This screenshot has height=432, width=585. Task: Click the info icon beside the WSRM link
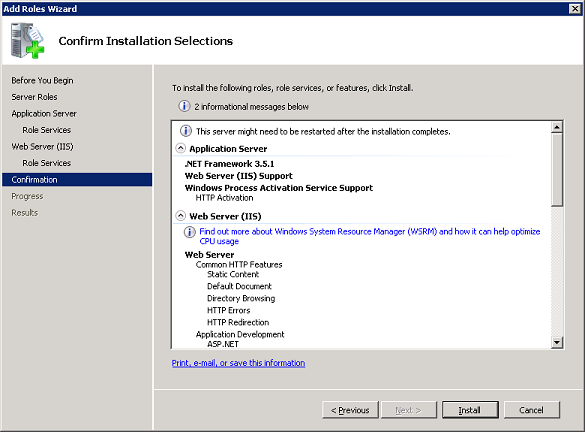[190, 232]
